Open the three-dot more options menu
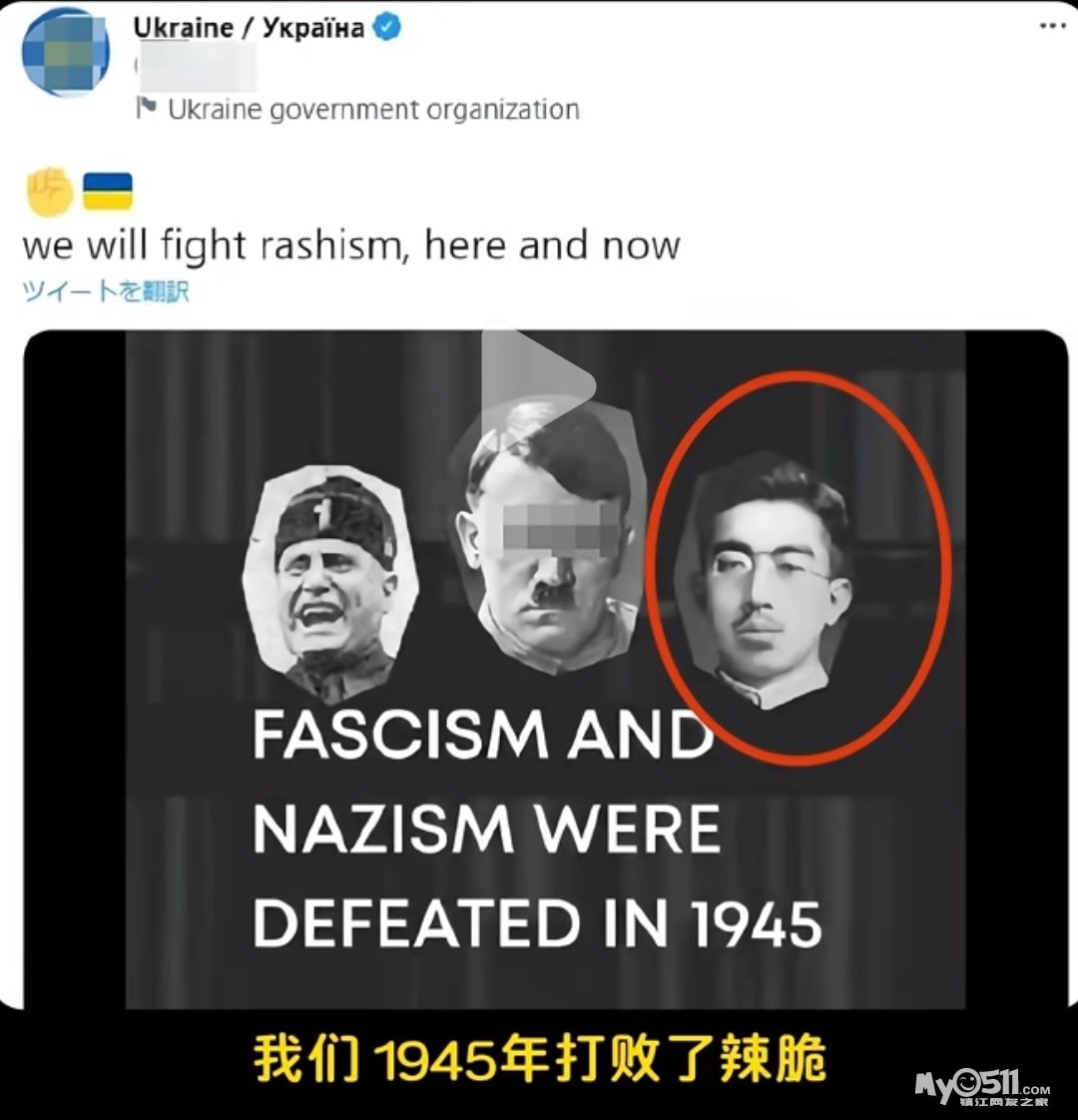1078x1120 pixels. [x=1052, y=26]
